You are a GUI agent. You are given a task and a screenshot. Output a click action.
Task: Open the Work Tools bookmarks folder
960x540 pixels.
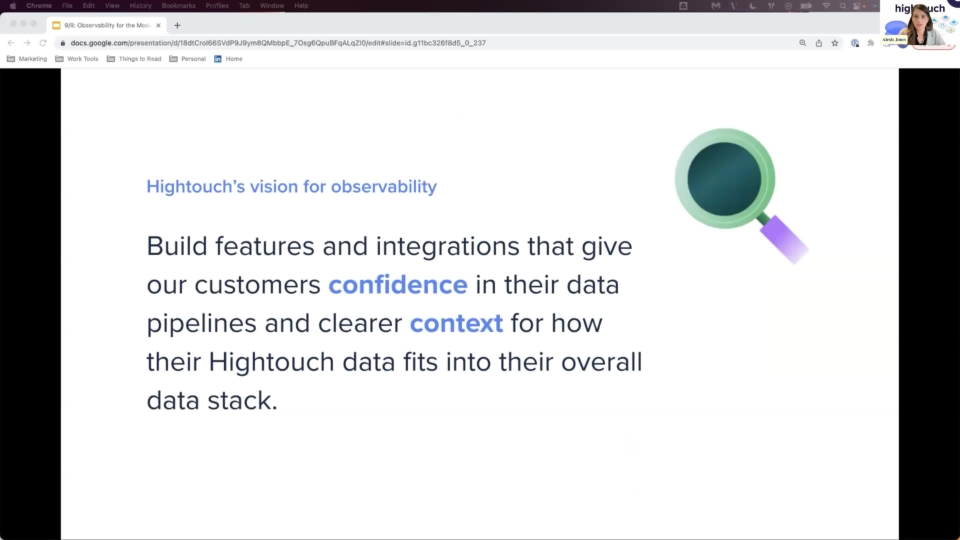(77, 59)
